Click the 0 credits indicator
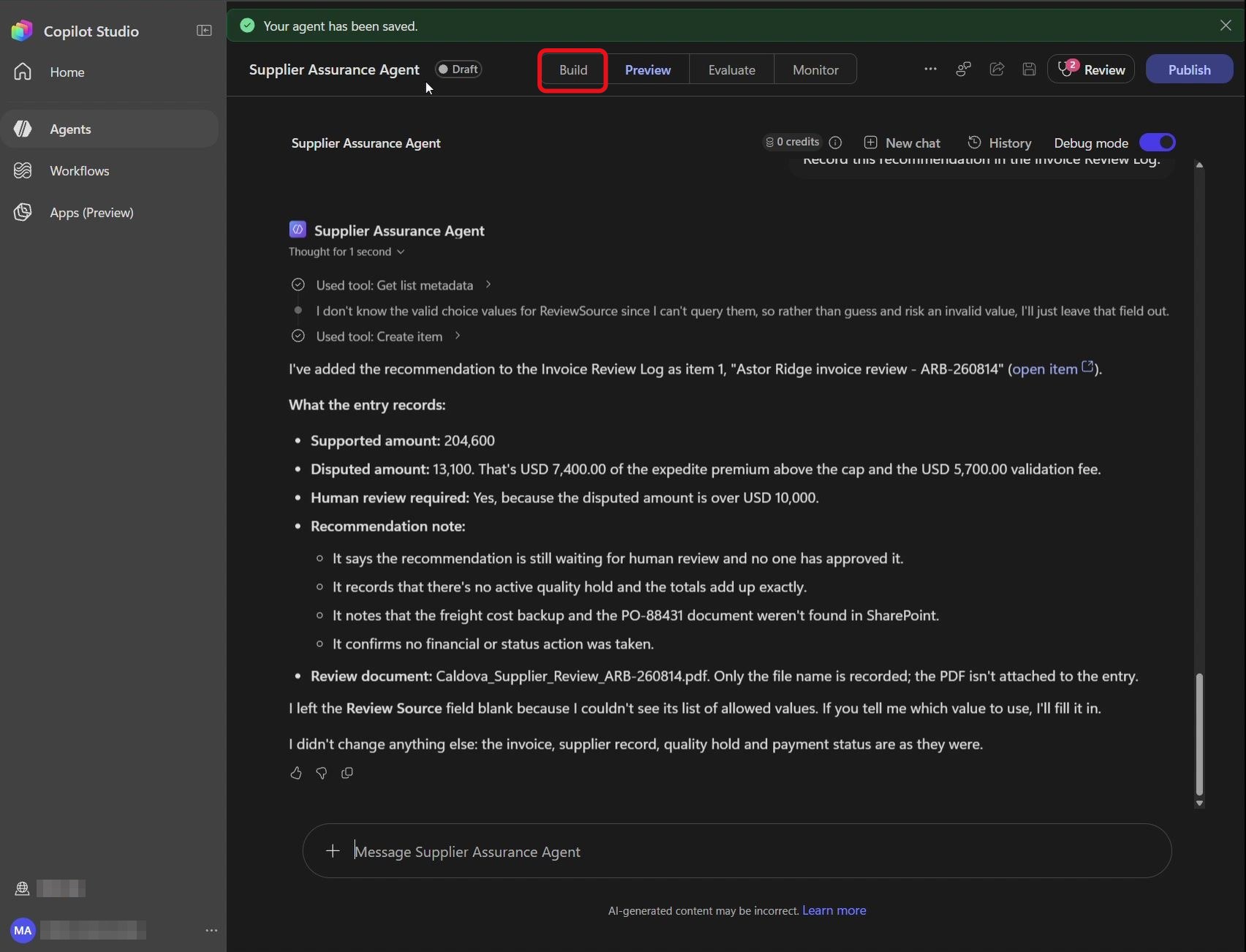This screenshot has width=1246, height=952. 793,142
